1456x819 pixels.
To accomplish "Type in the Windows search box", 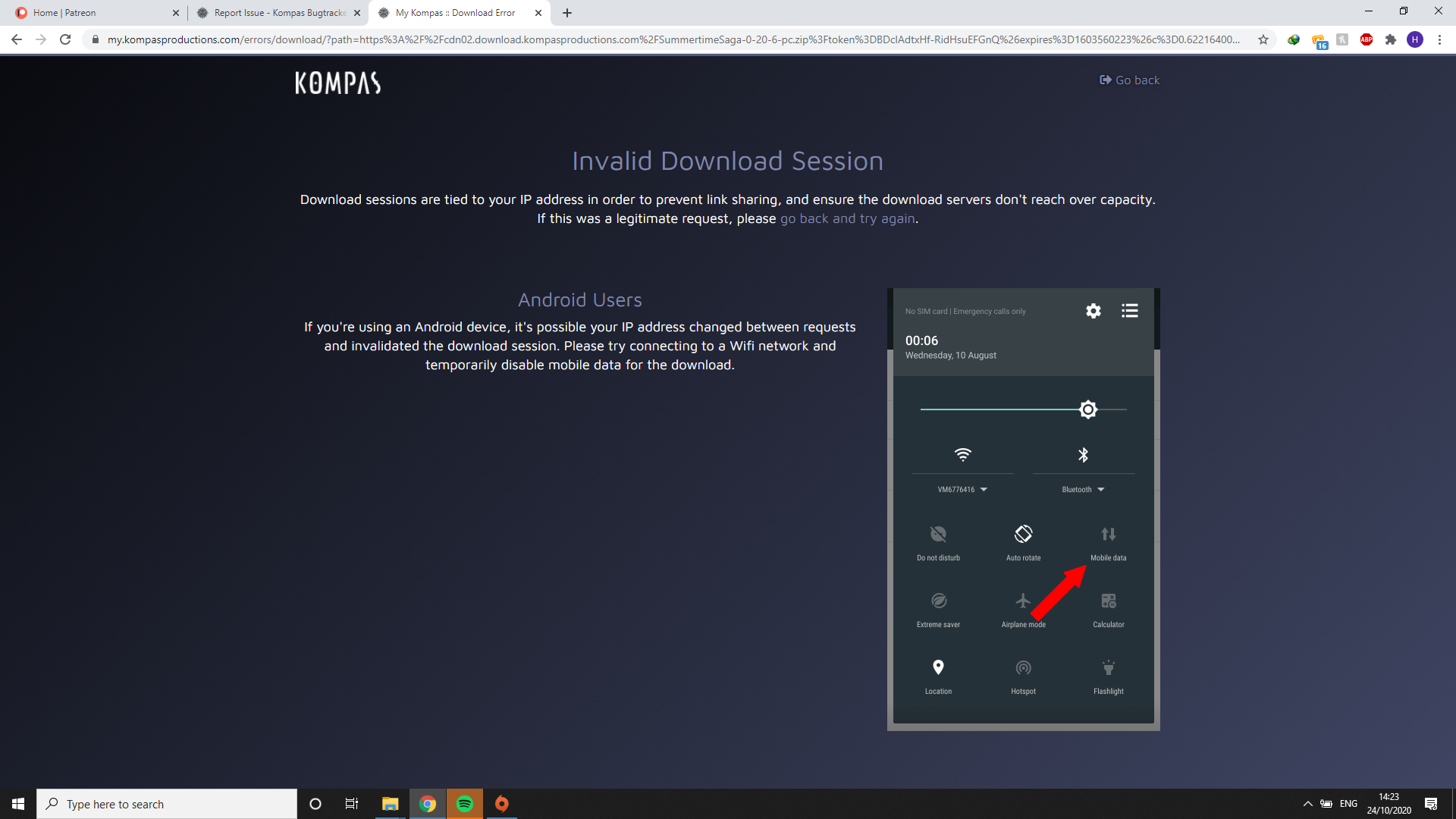I will pos(167,804).
